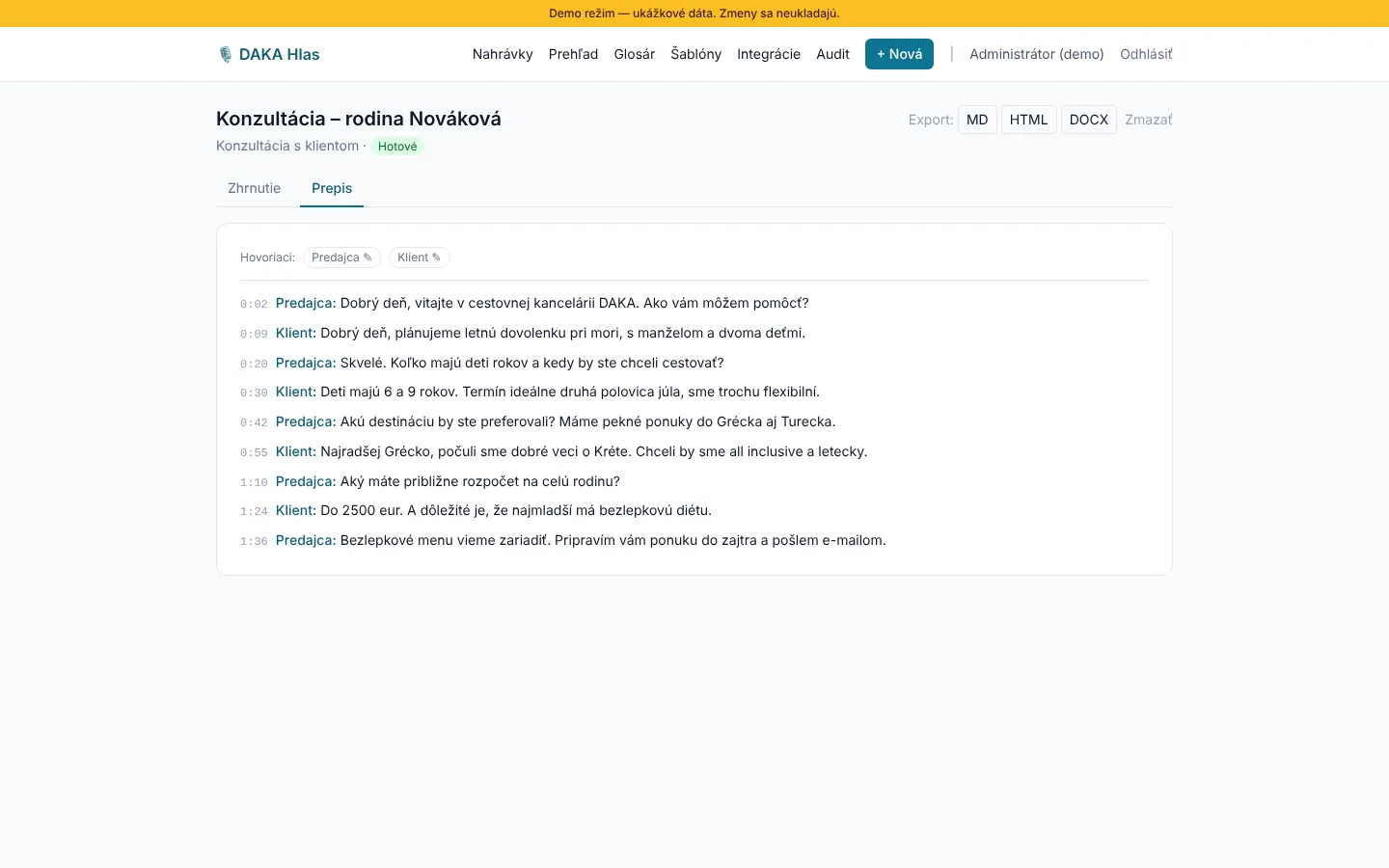
Task: Click the Odhlásiť logout link
Action: [1146, 54]
